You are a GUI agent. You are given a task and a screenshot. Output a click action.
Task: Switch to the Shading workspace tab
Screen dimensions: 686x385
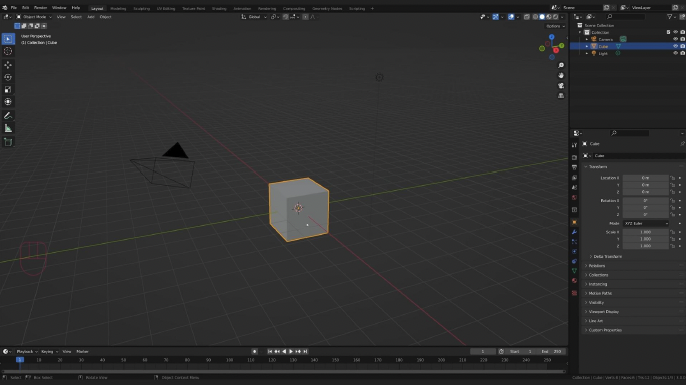(x=219, y=8)
